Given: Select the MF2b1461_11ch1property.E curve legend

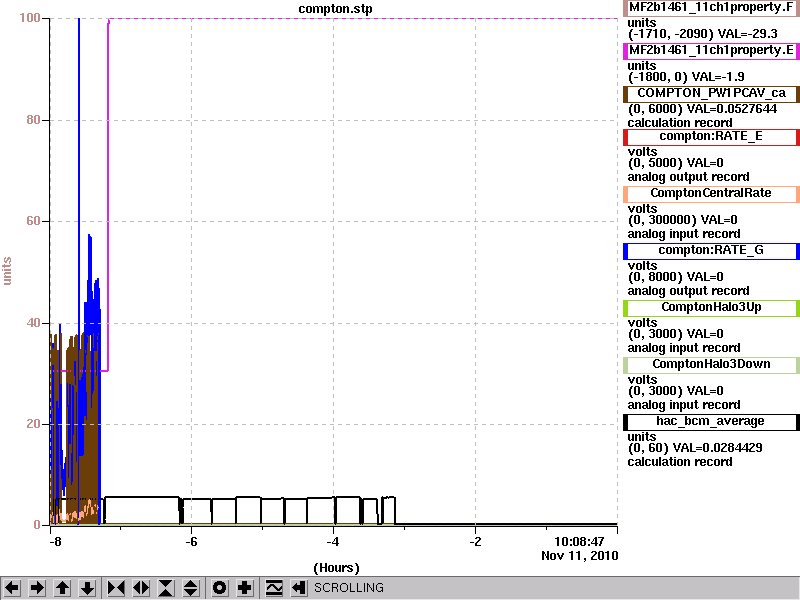Looking at the screenshot, I should click(711, 51).
